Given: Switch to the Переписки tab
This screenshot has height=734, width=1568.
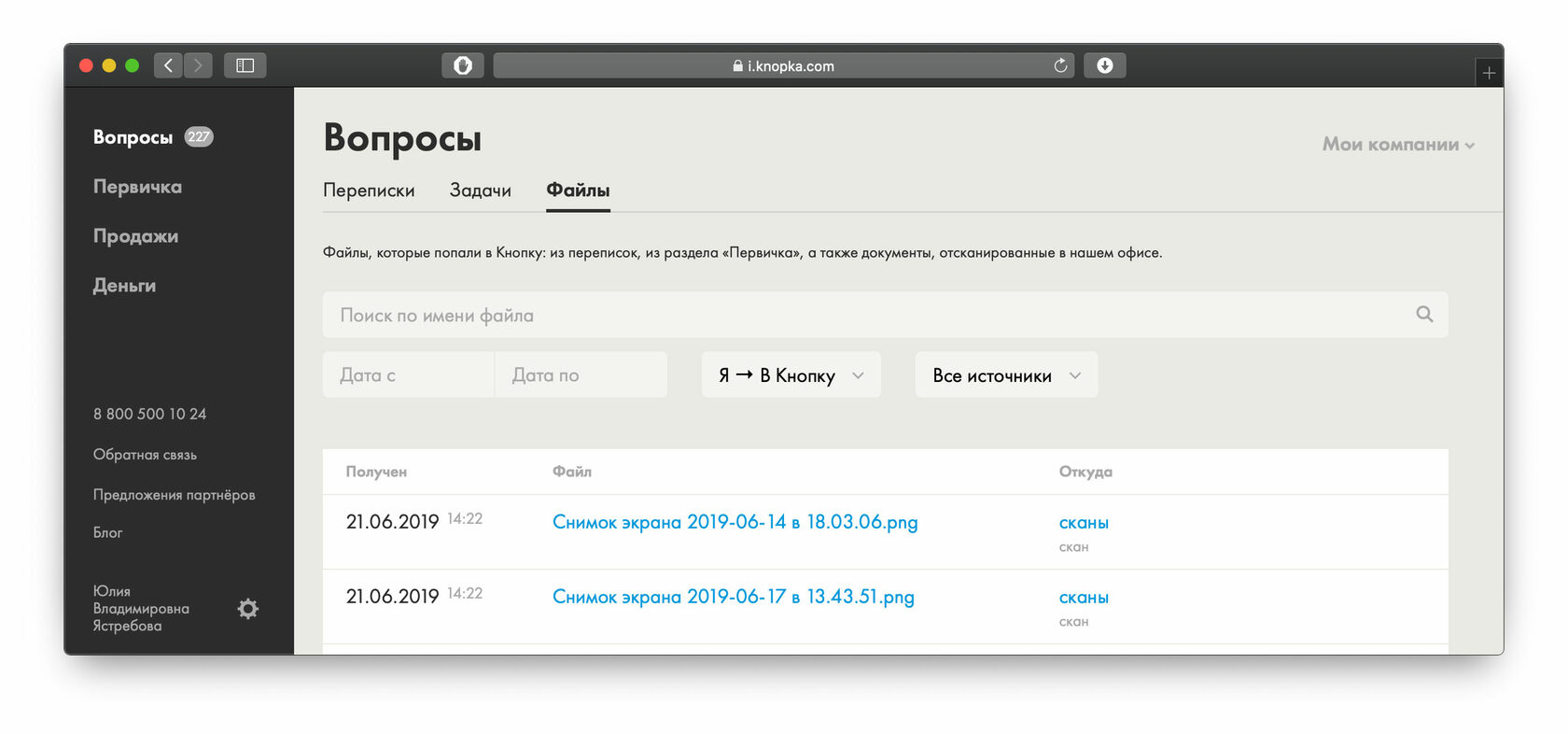Looking at the screenshot, I should (369, 191).
